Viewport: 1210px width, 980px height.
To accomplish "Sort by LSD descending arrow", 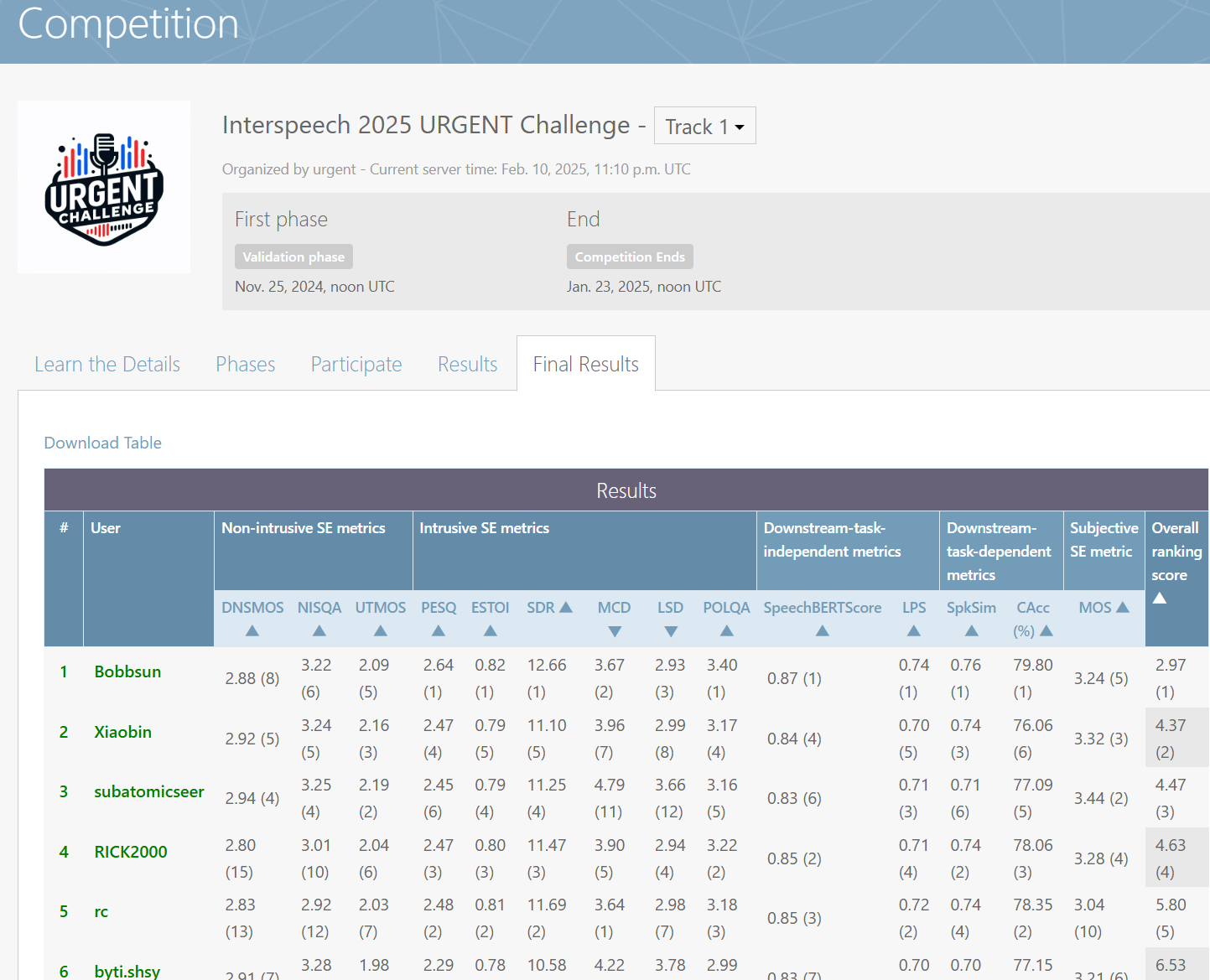I will [x=671, y=631].
